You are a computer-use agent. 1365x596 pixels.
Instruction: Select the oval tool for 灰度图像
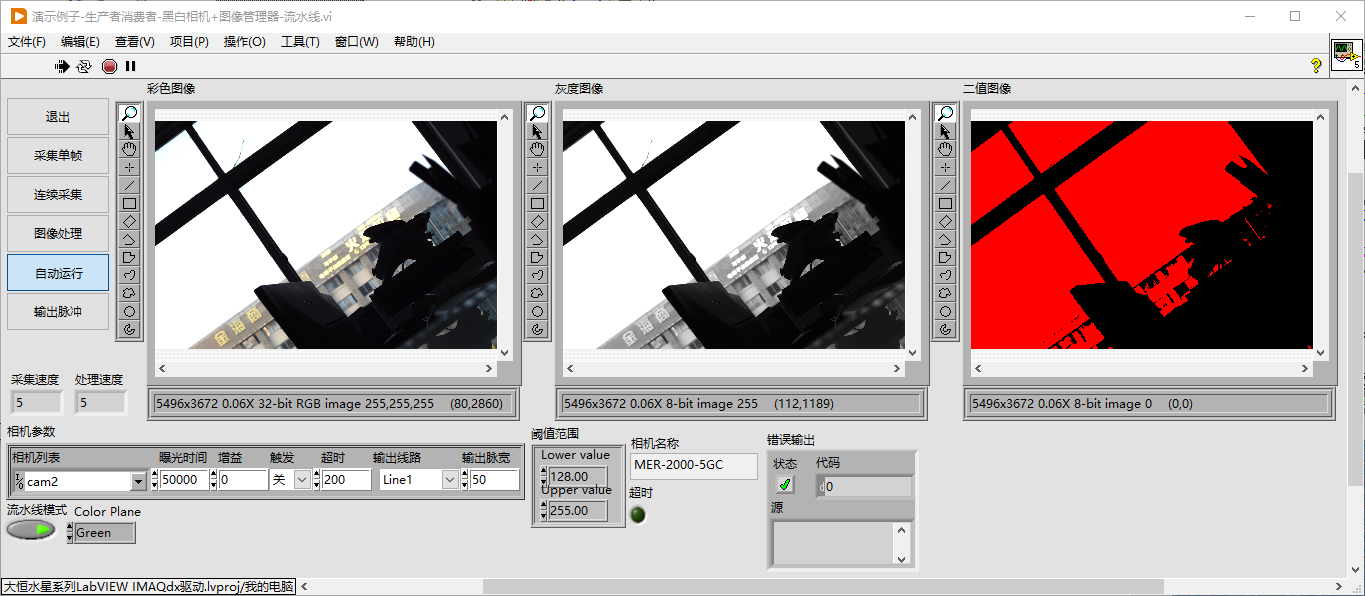(538, 311)
